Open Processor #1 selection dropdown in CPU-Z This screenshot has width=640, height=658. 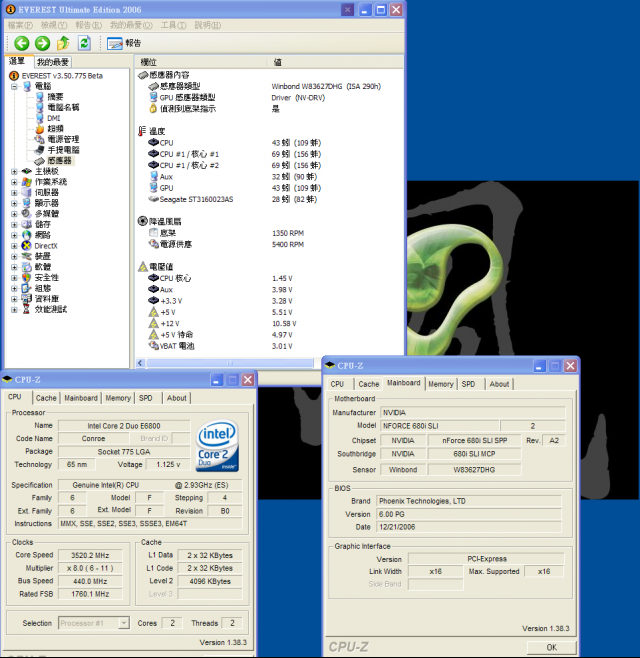(x=93, y=623)
